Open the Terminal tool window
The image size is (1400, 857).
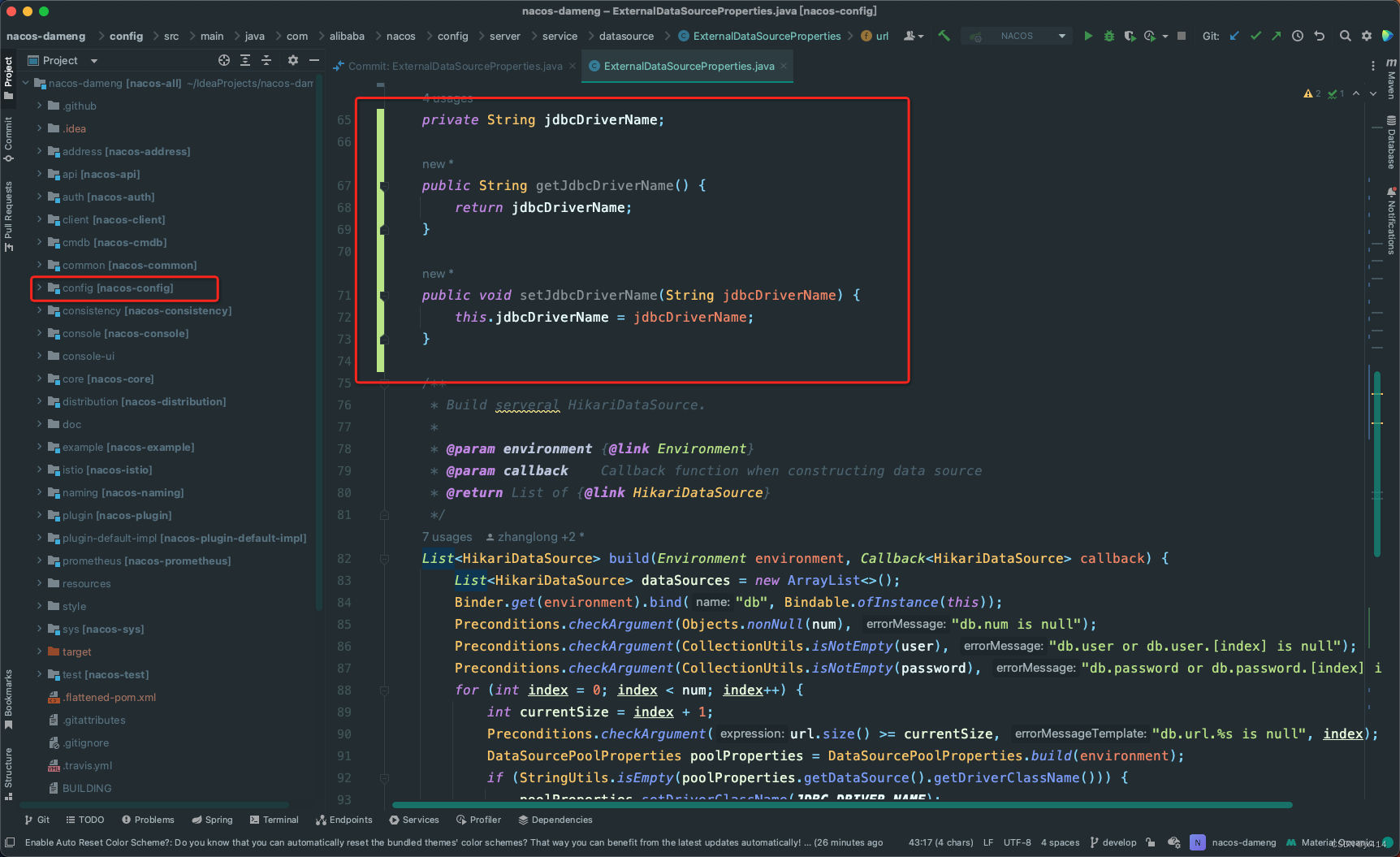pos(274,820)
